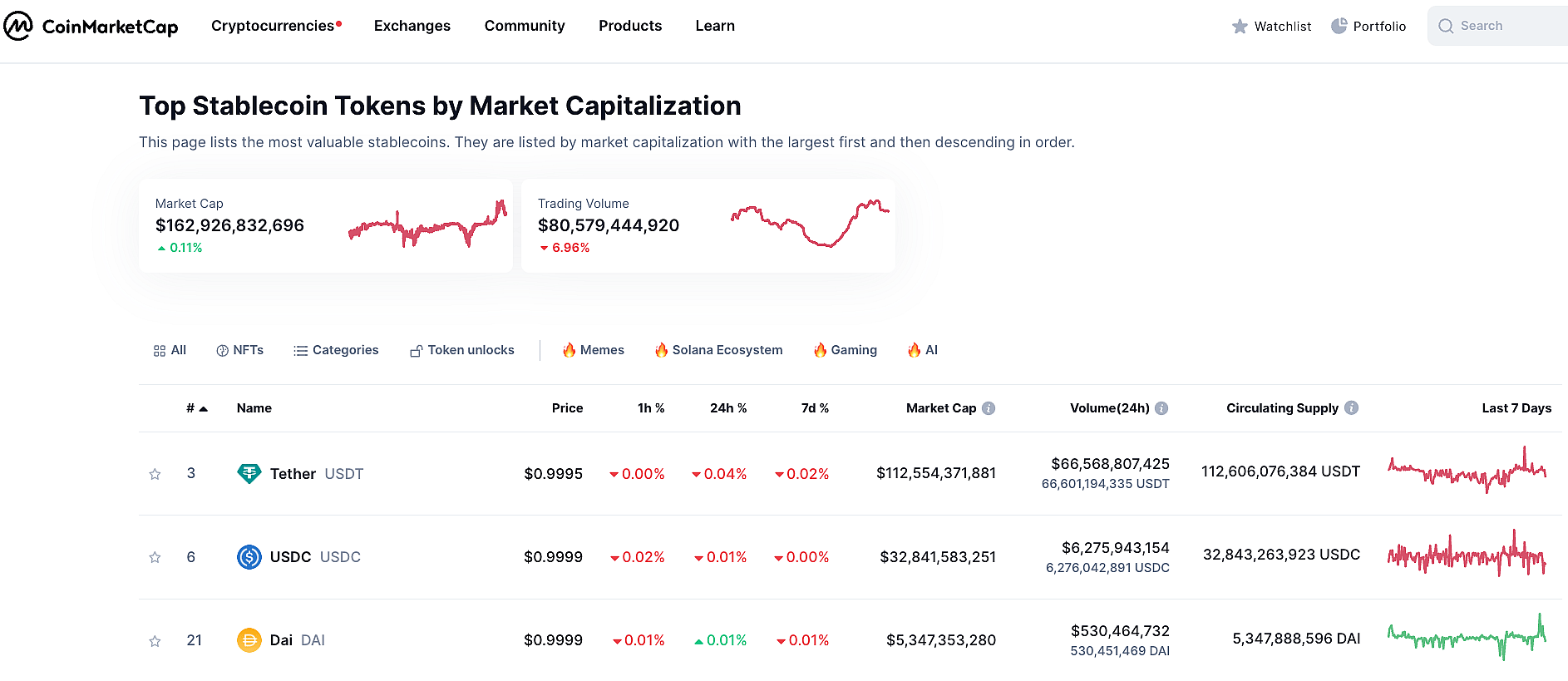Toggle the USDC watchlist star
The width and height of the screenshot is (1568, 681).
pos(155,557)
